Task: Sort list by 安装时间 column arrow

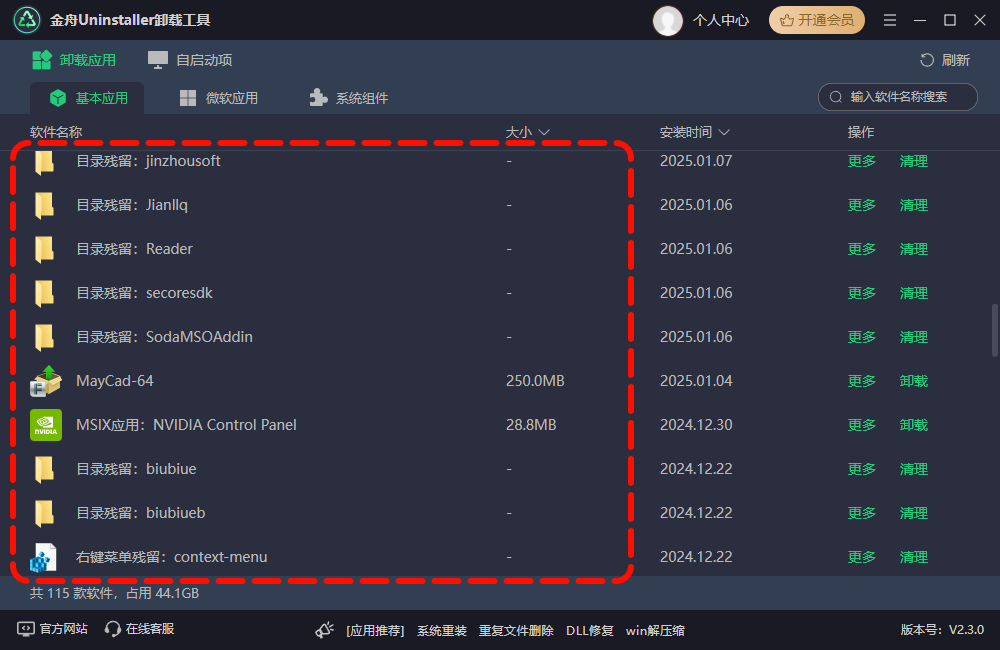Action: pos(724,132)
